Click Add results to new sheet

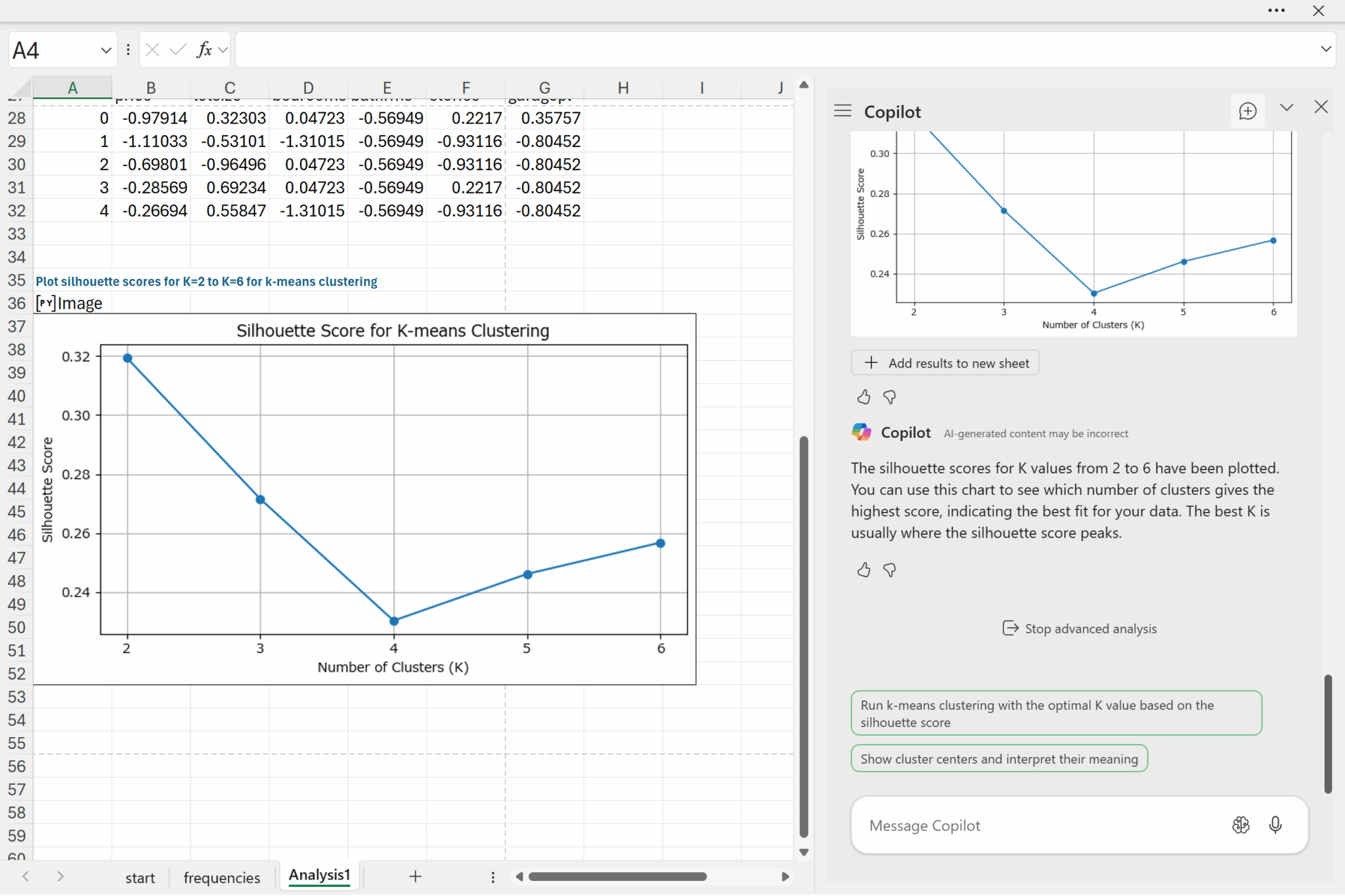coord(944,363)
